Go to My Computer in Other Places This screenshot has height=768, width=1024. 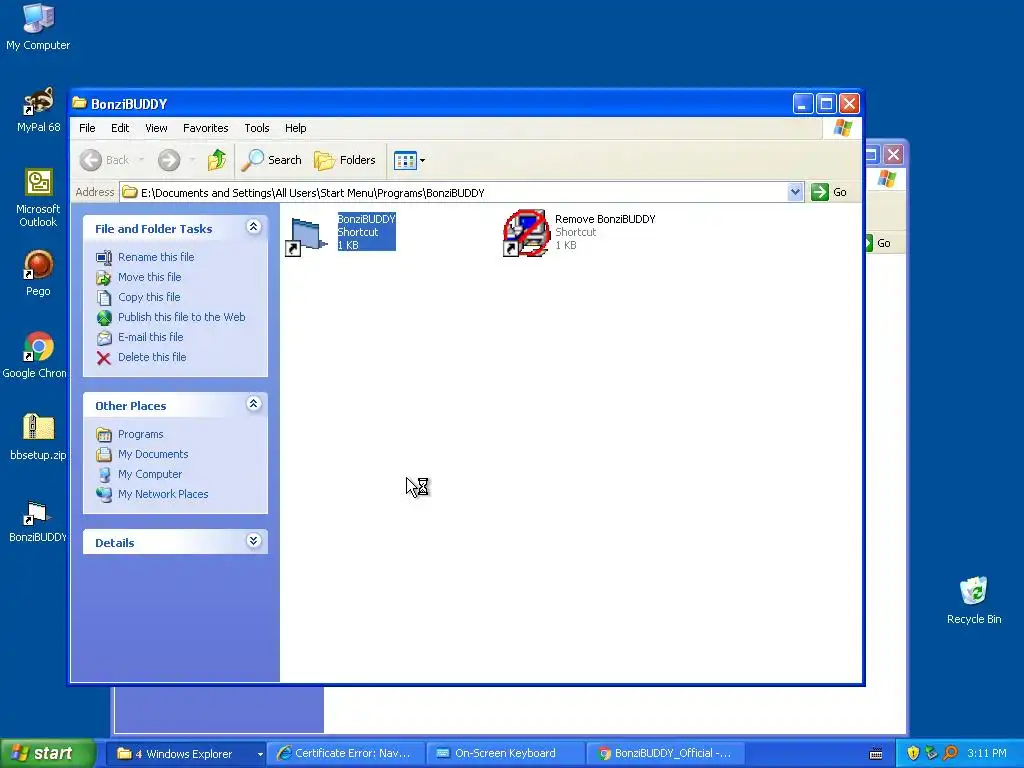point(150,474)
